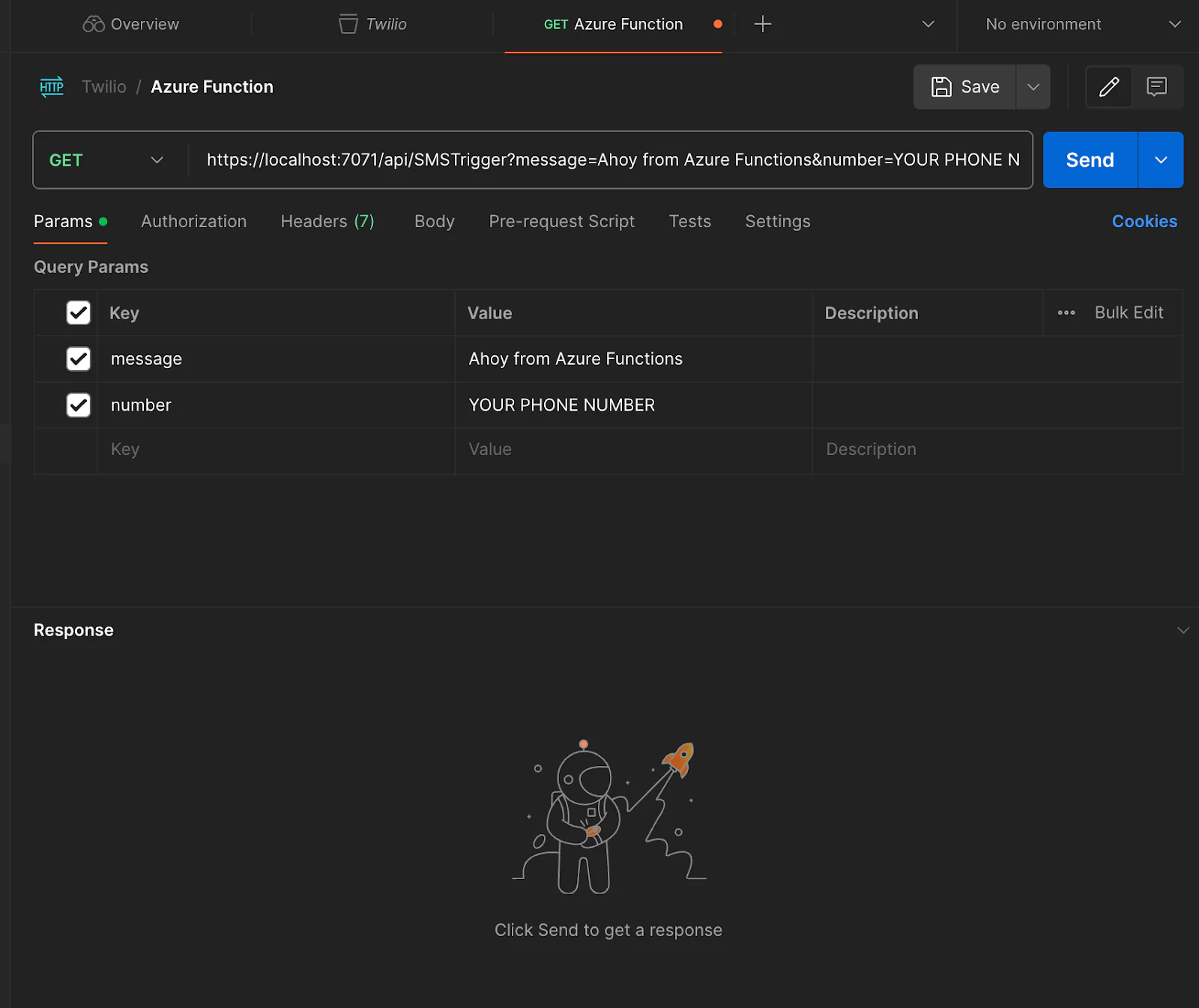Click the binoculars Overview icon
This screenshot has height=1008, width=1199.
point(94,24)
